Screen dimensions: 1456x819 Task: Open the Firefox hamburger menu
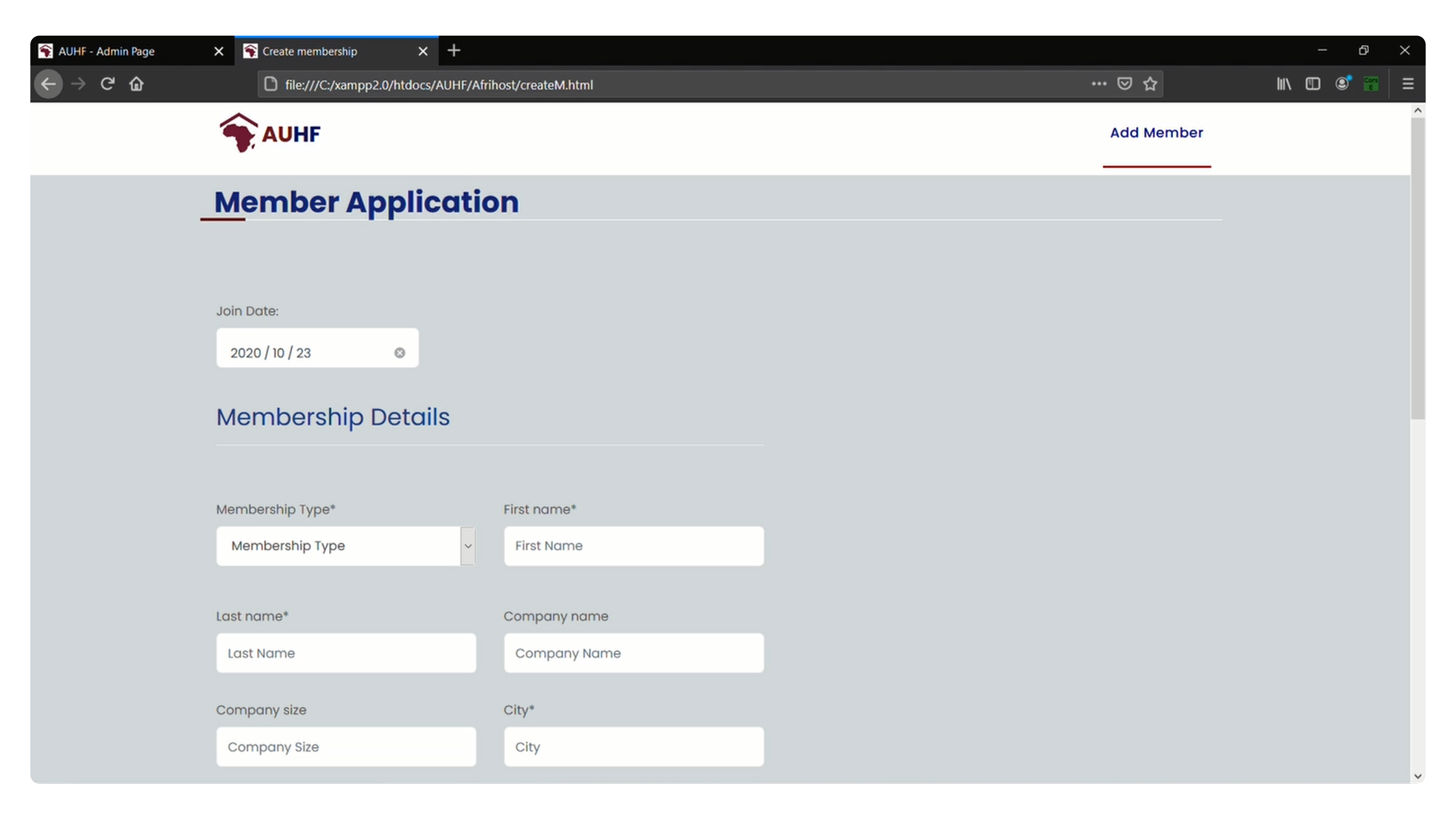(1407, 84)
